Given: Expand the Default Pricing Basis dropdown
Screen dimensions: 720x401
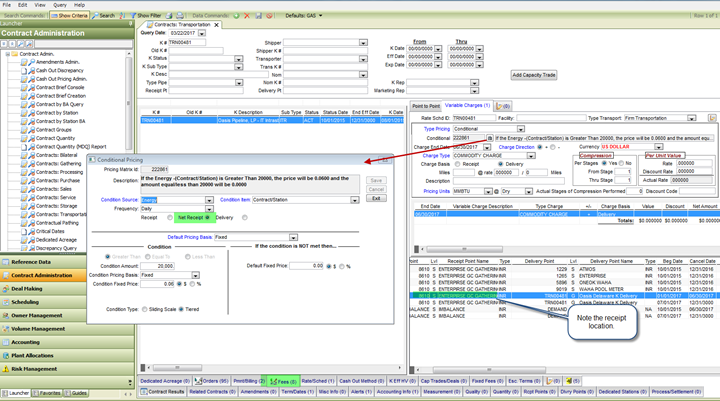Looking at the screenshot, I should point(291,237).
